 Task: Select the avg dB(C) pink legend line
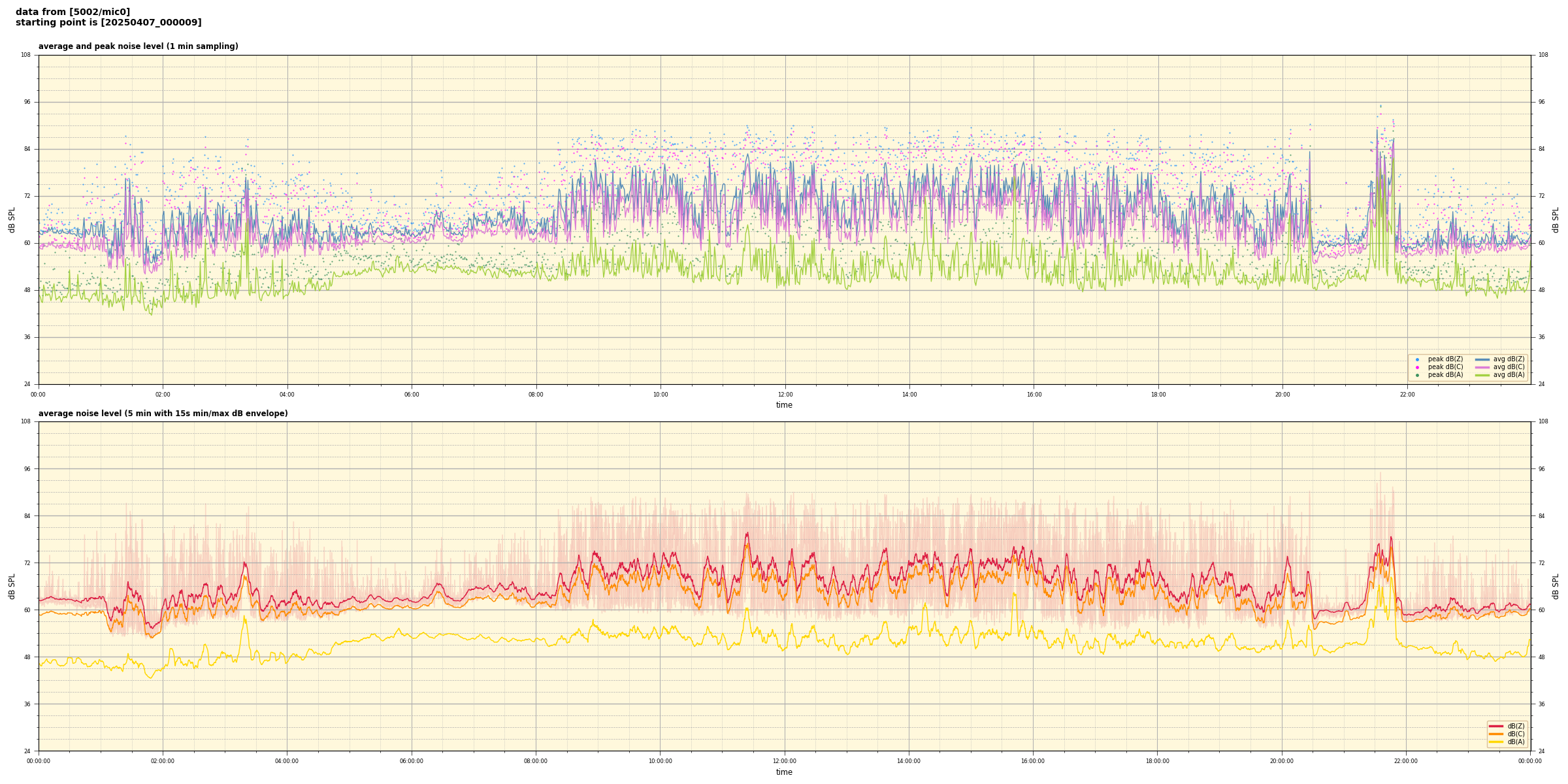(1482, 367)
